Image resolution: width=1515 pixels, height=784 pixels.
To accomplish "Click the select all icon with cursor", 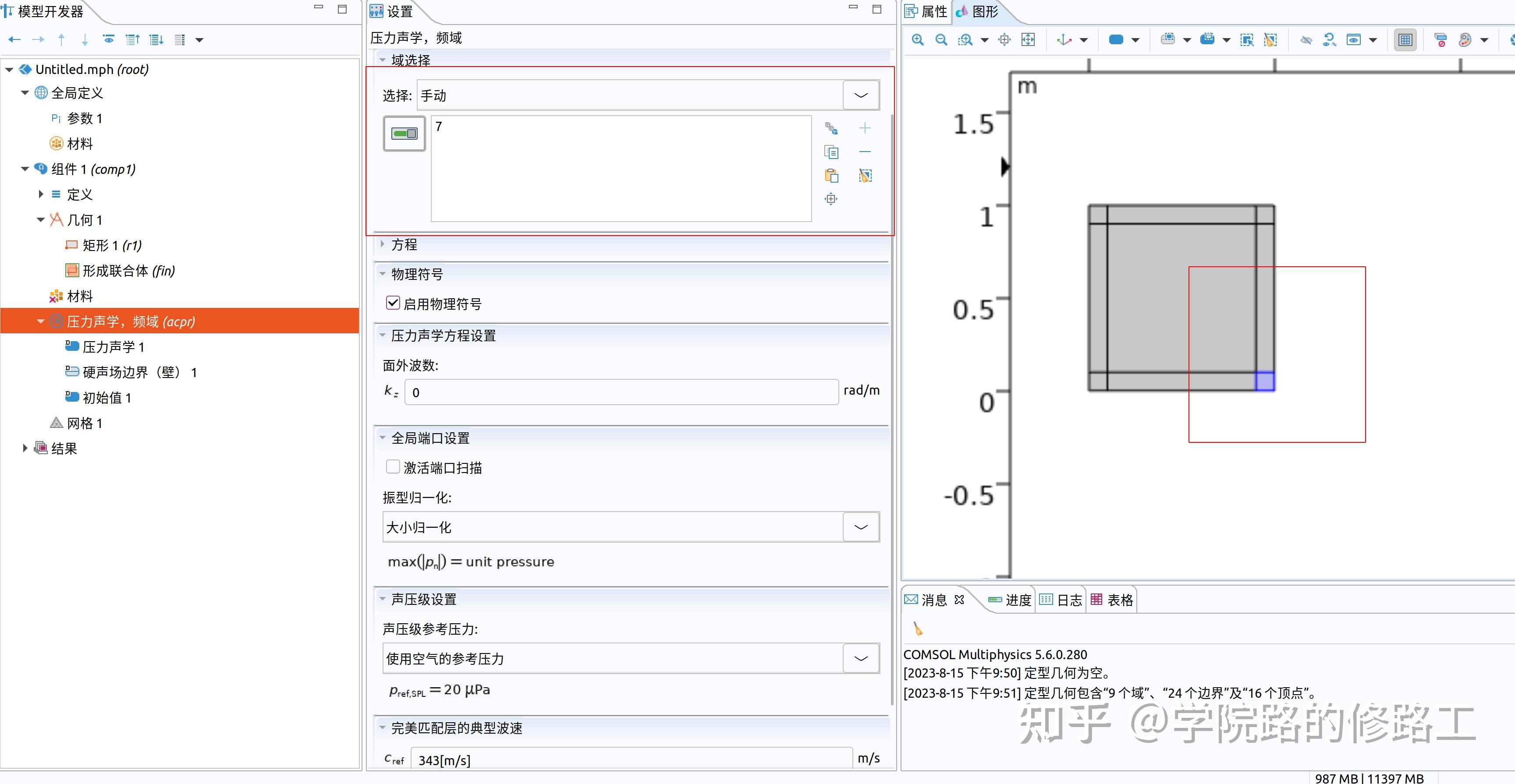I will click(1247, 40).
